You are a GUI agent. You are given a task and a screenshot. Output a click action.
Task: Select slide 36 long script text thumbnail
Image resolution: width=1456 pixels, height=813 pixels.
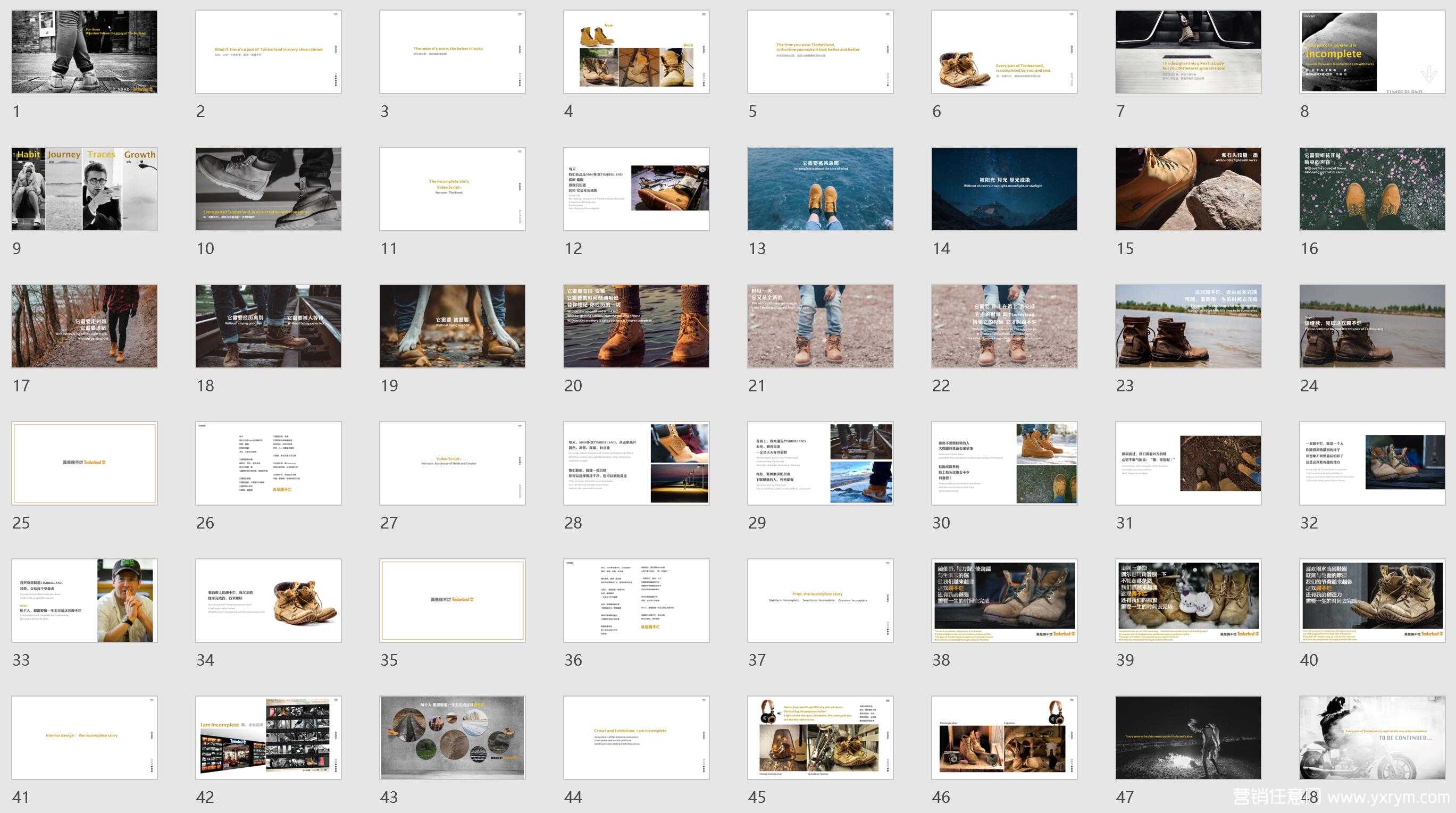(637, 600)
